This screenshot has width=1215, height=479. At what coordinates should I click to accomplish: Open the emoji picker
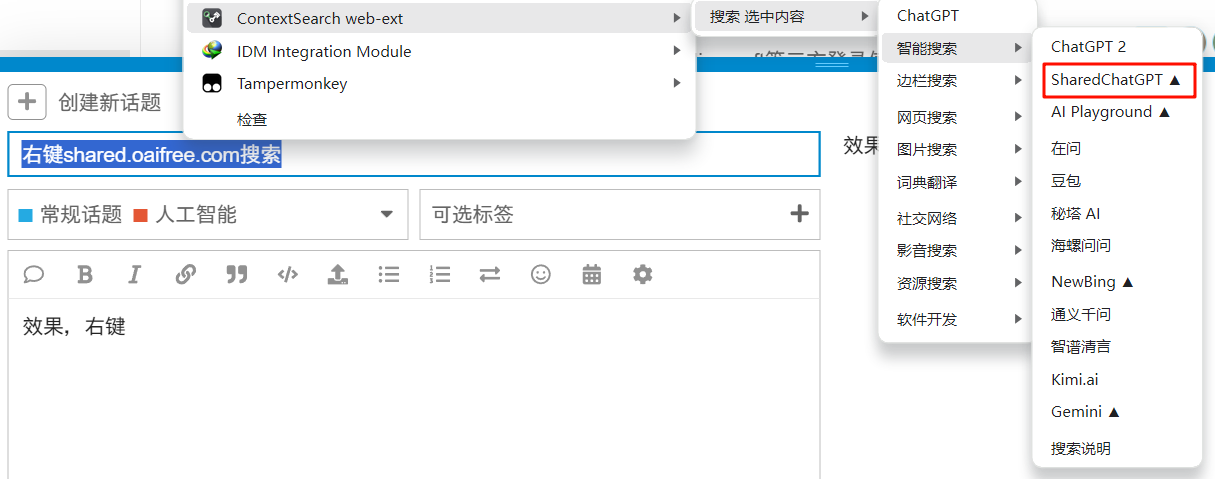(x=541, y=274)
